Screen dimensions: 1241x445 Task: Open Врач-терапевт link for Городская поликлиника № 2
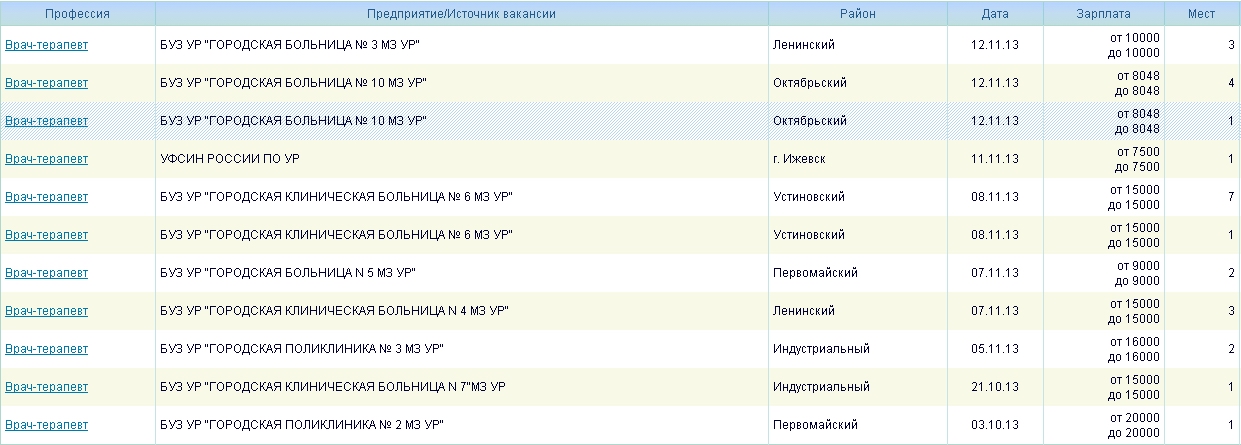46,425
